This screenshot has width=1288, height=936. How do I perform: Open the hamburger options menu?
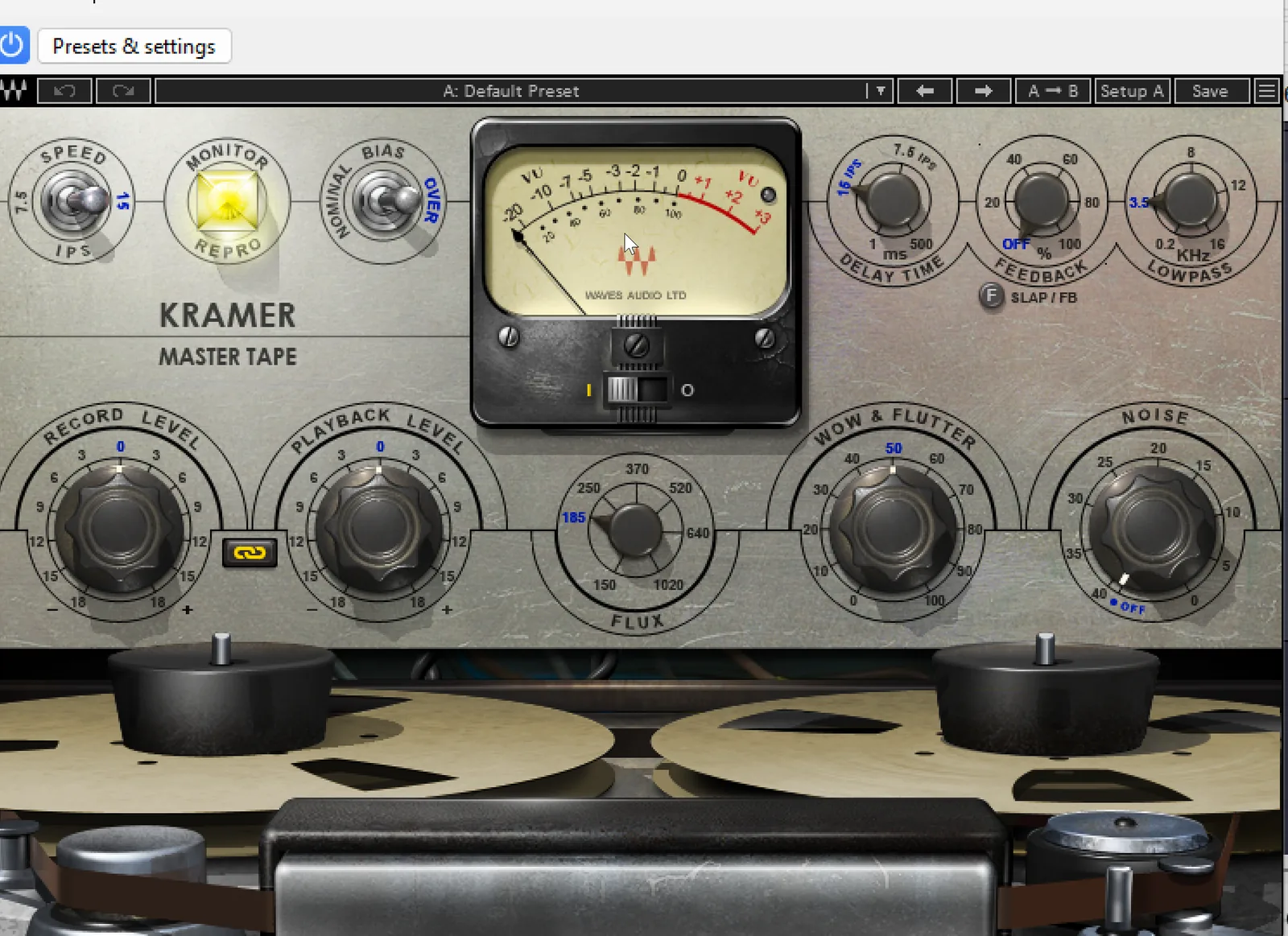[x=1267, y=91]
